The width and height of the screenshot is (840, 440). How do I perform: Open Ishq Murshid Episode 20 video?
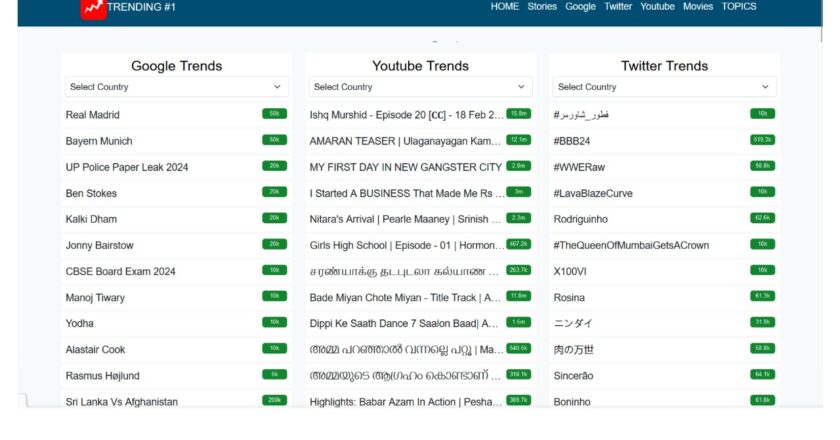(x=406, y=115)
